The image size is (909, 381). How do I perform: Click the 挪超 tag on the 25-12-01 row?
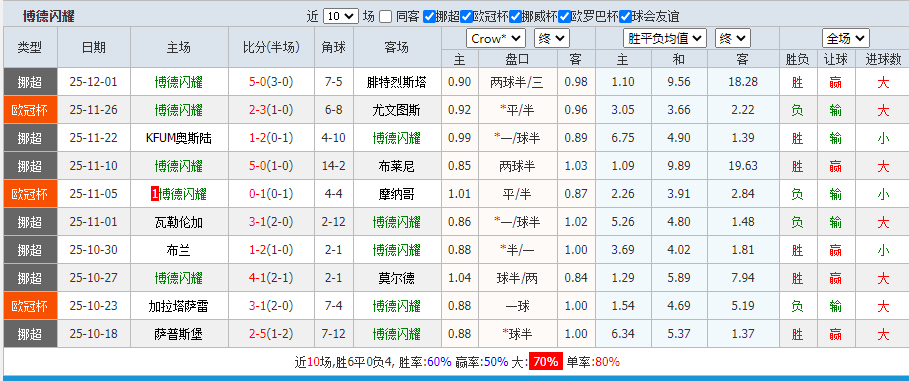pos(30,82)
